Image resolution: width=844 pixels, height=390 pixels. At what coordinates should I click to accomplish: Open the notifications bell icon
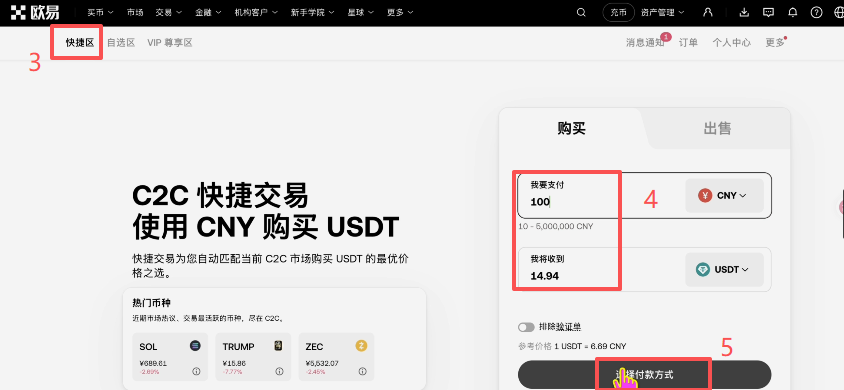click(x=792, y=12)
